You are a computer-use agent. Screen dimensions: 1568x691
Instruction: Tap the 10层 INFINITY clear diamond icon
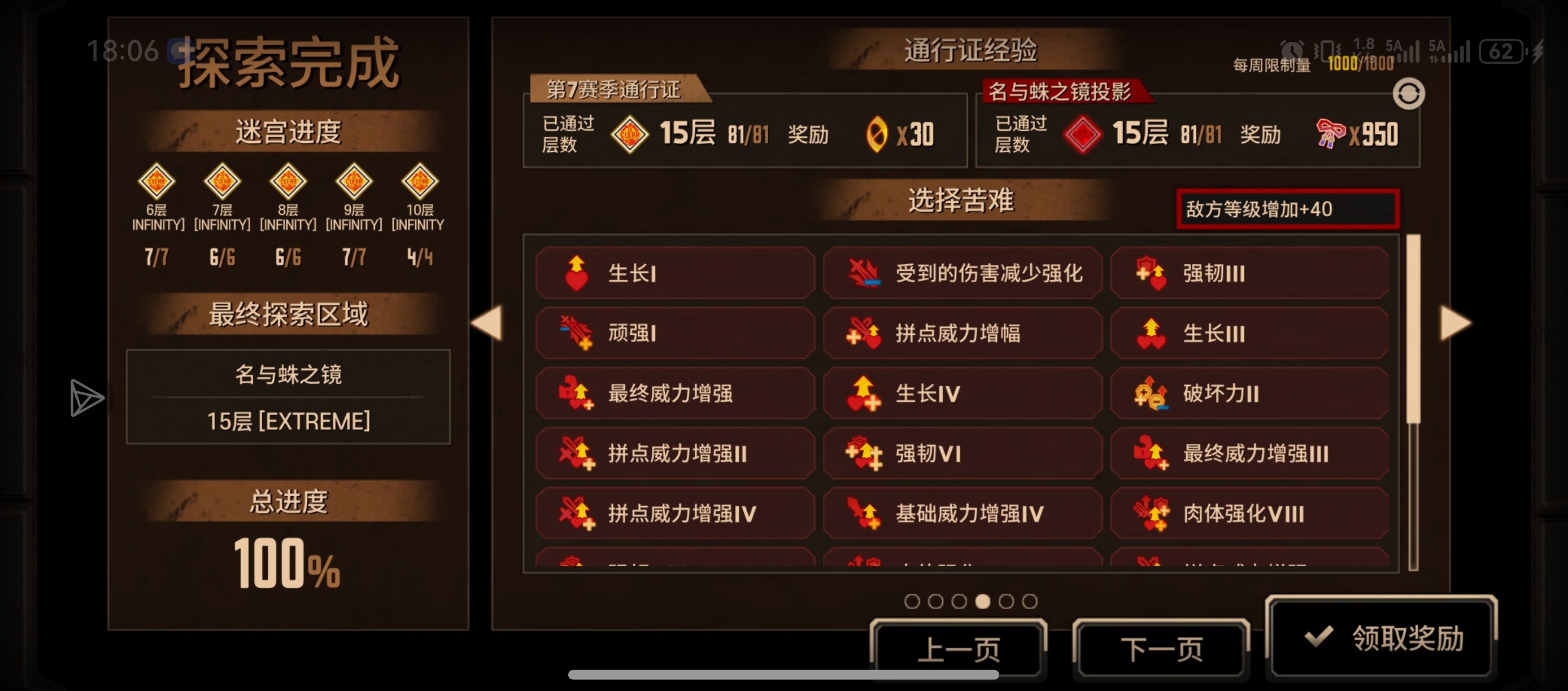(420, 181)
